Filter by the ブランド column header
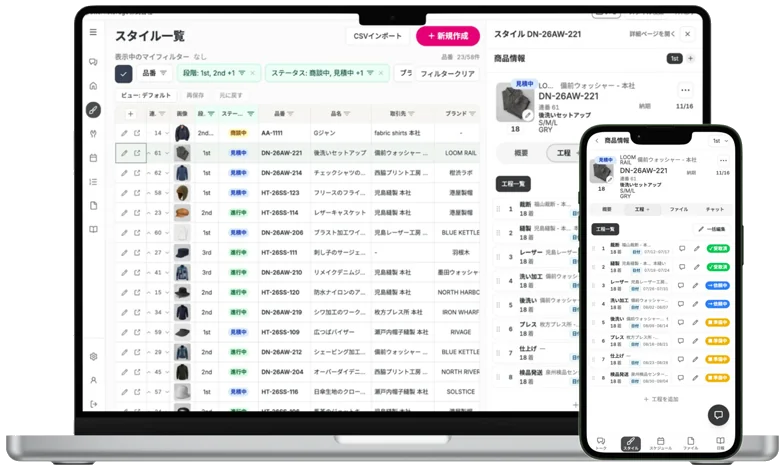Image resolution: width=784 pixels, height=471 pixels. (x=472, y=114)
